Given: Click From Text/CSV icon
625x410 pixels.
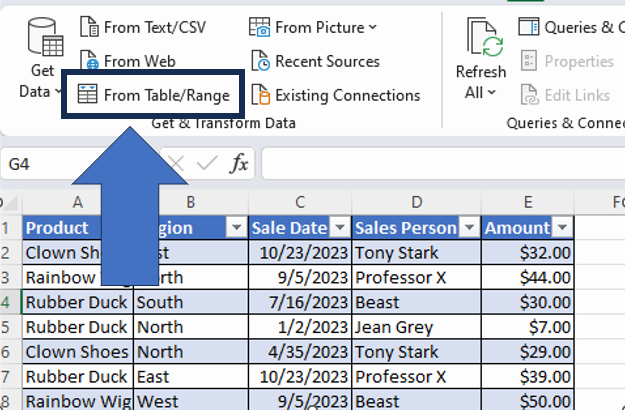Looking at the screenshot, I should click(x=89, y=27).
